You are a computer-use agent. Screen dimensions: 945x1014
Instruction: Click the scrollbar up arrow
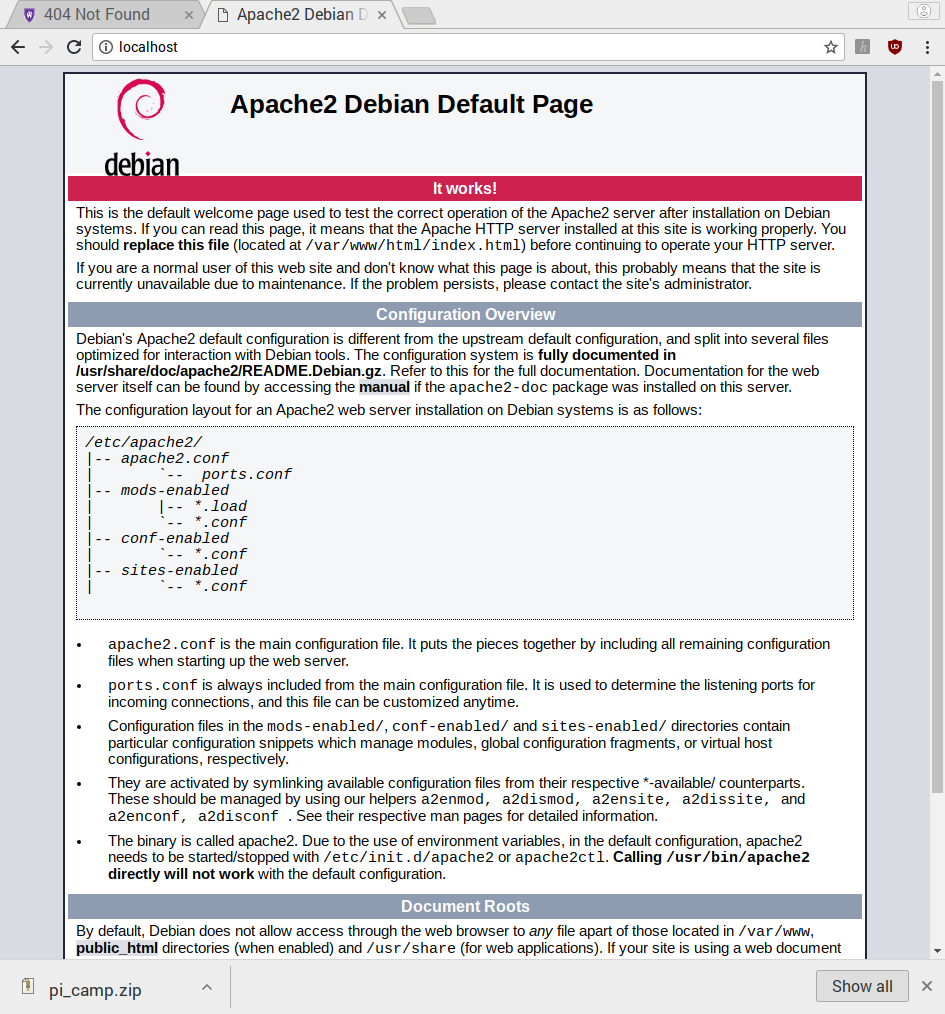click(x=937, y=74)
